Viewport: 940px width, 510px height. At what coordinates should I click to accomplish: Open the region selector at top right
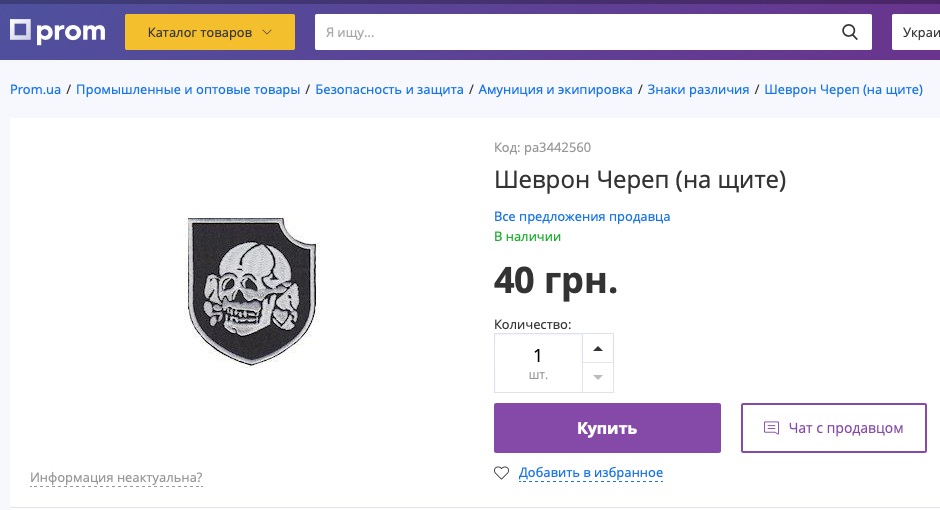916,32
